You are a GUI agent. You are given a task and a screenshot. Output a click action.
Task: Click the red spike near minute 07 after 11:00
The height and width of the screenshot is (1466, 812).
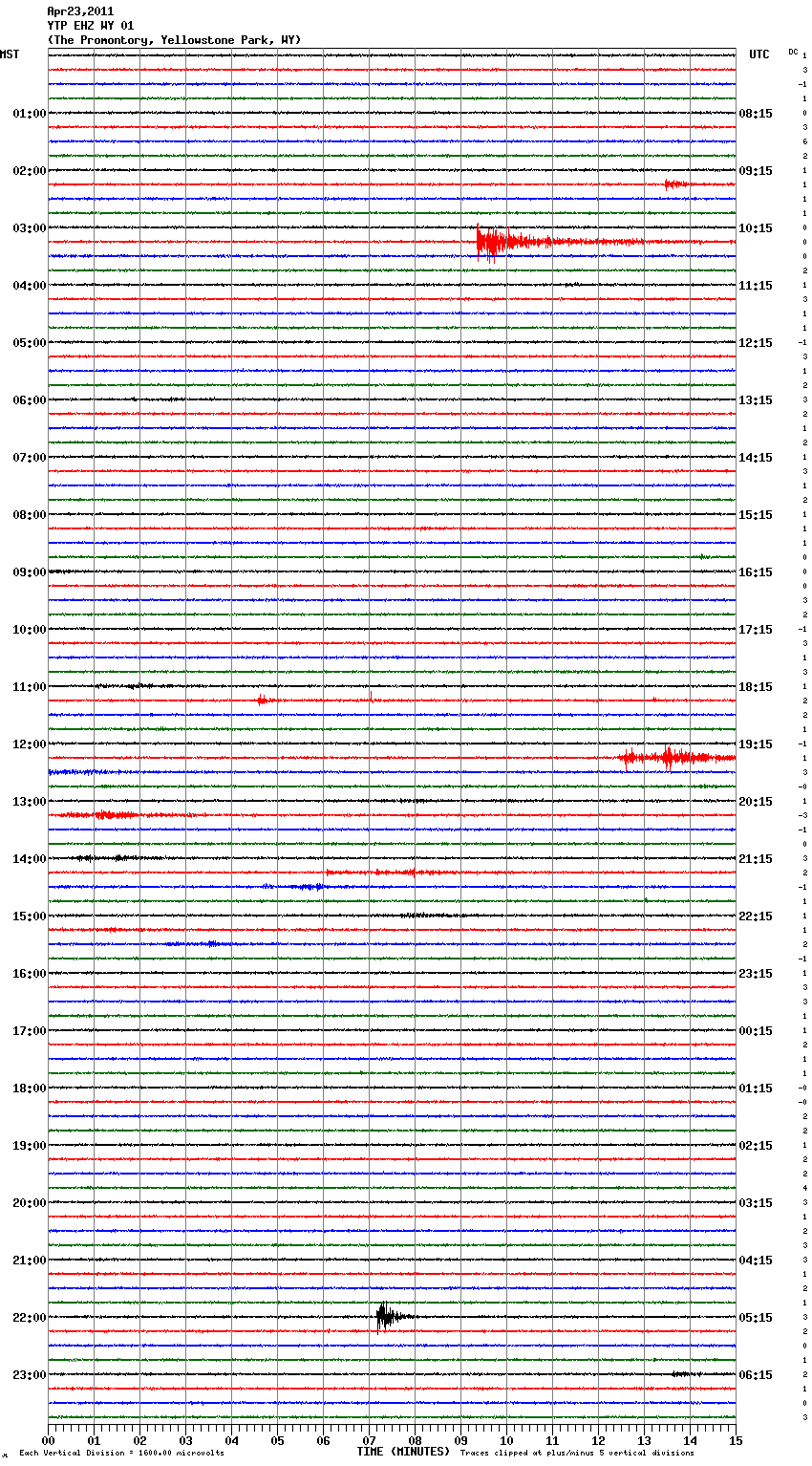coord(371,697)
